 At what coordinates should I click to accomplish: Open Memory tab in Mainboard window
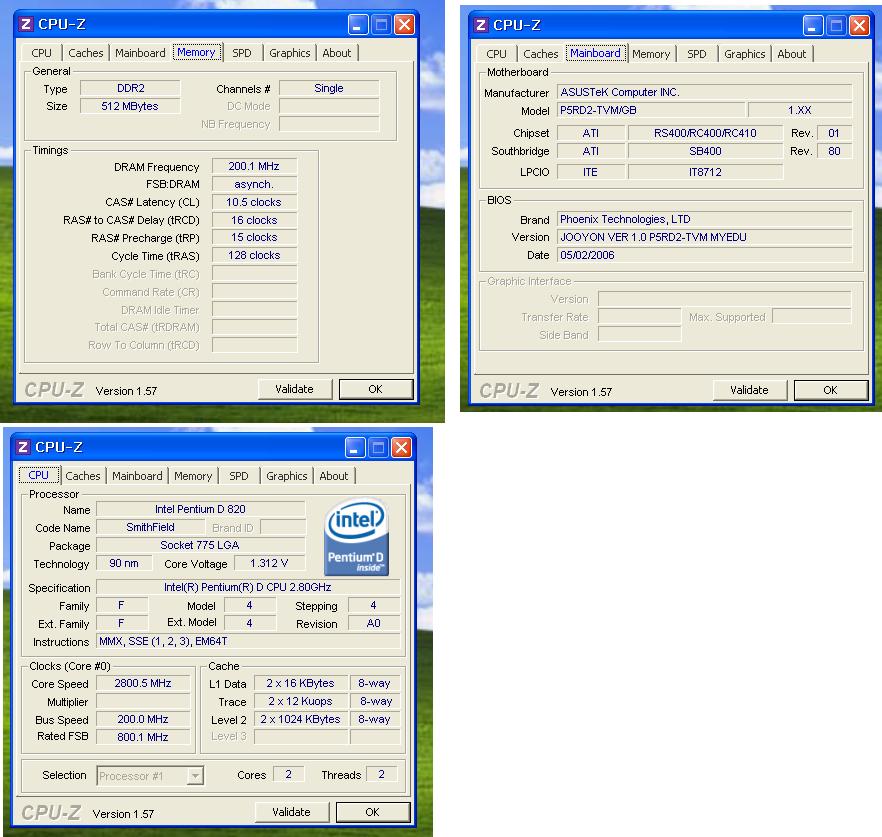(651, 54)
